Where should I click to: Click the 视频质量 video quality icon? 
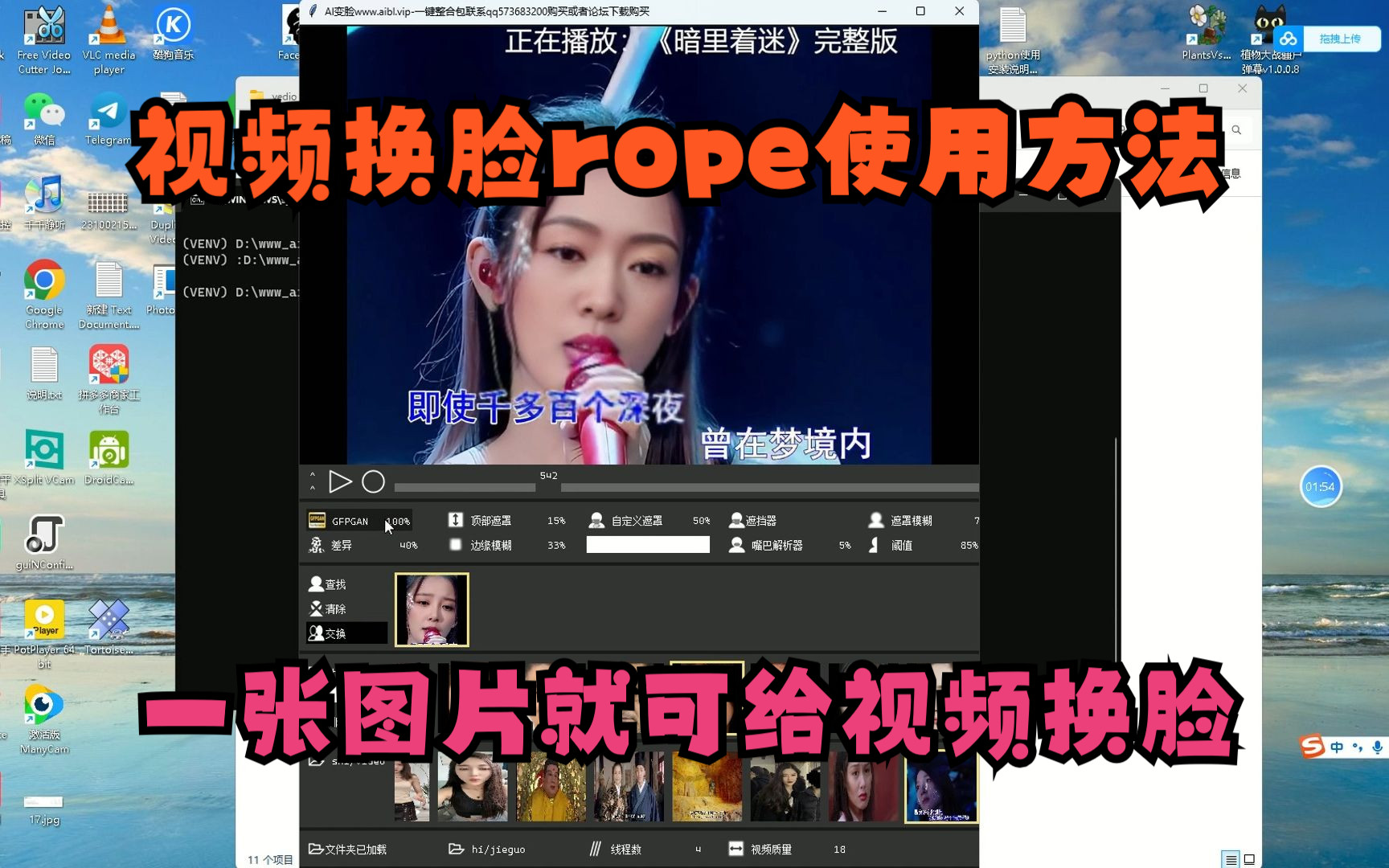point(735,849)
